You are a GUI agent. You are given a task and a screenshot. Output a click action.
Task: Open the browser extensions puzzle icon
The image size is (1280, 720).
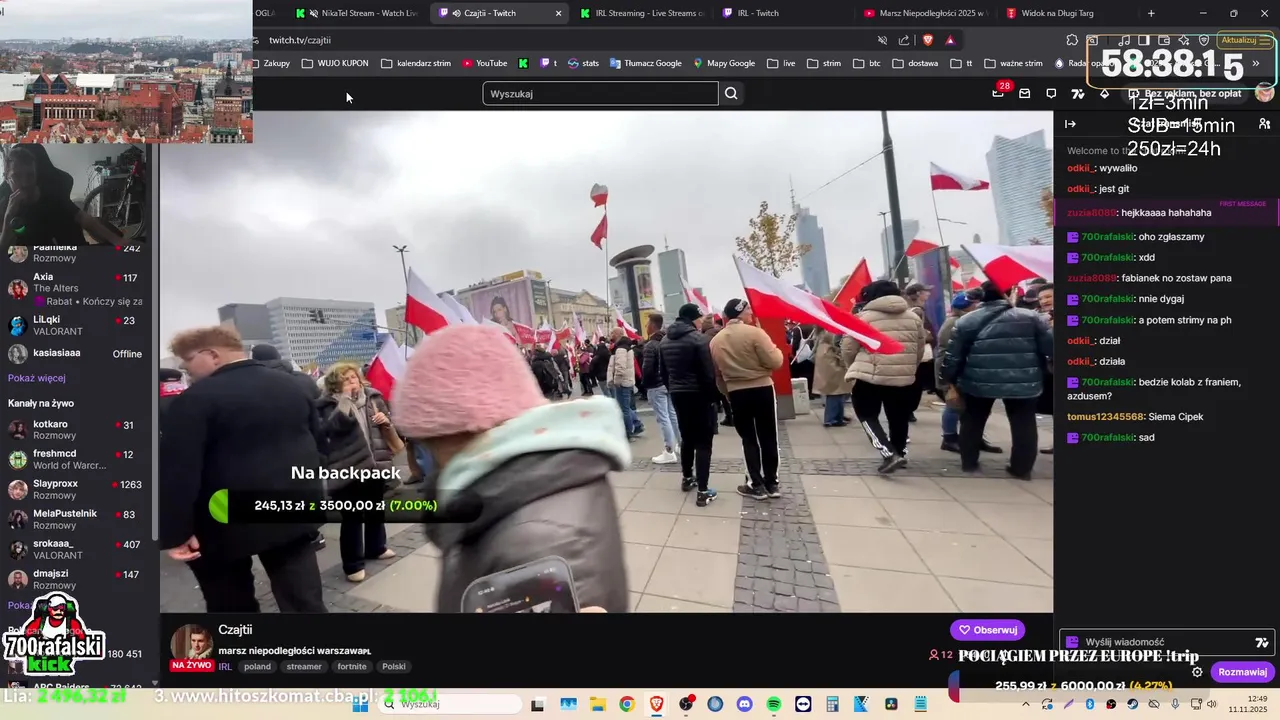pos(1072,40)
